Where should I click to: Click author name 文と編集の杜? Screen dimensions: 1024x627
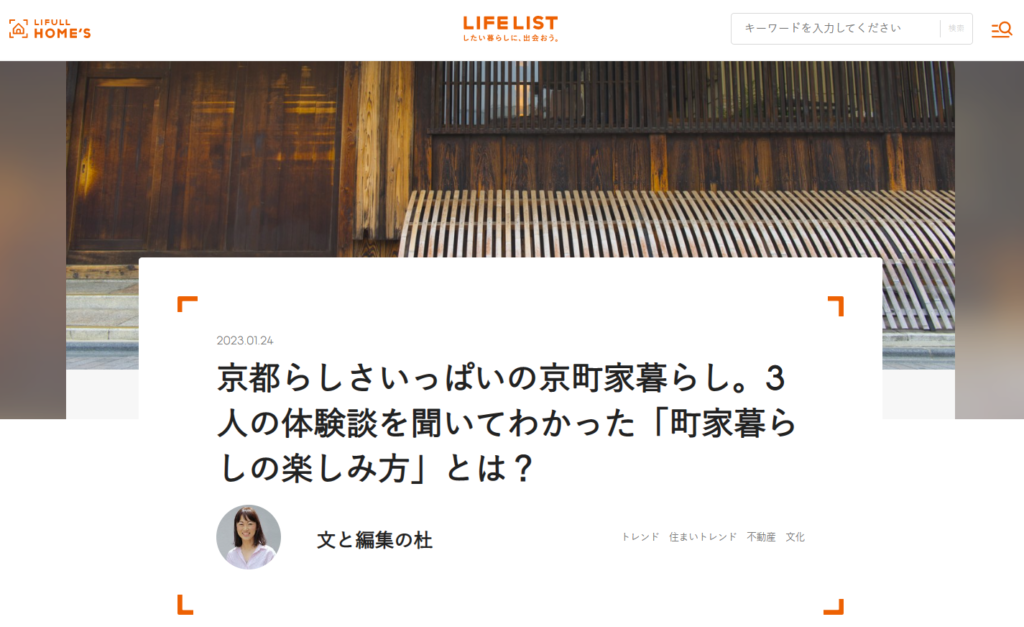pos(375,540)
